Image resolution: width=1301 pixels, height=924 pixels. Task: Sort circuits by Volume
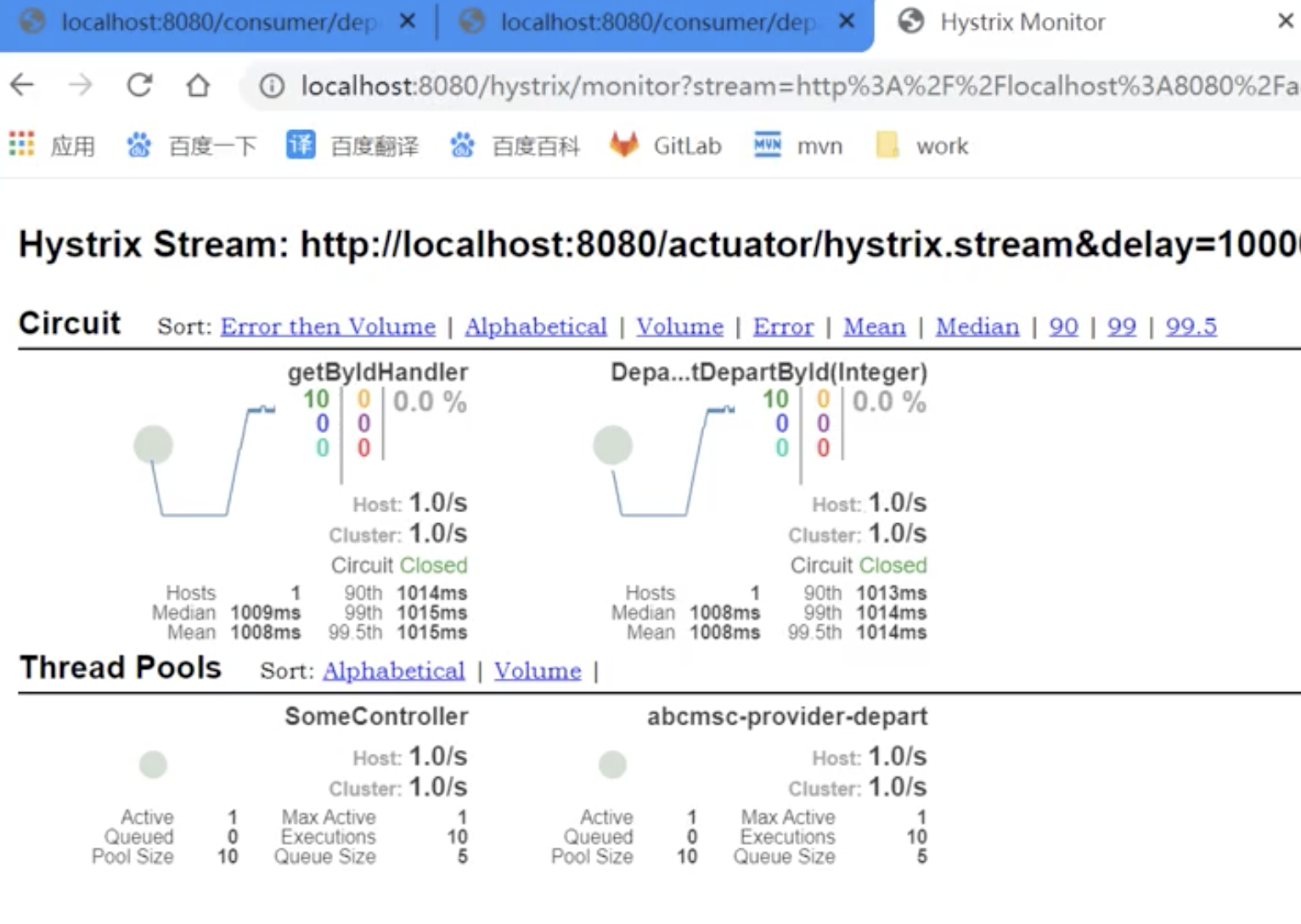point(680,327)
